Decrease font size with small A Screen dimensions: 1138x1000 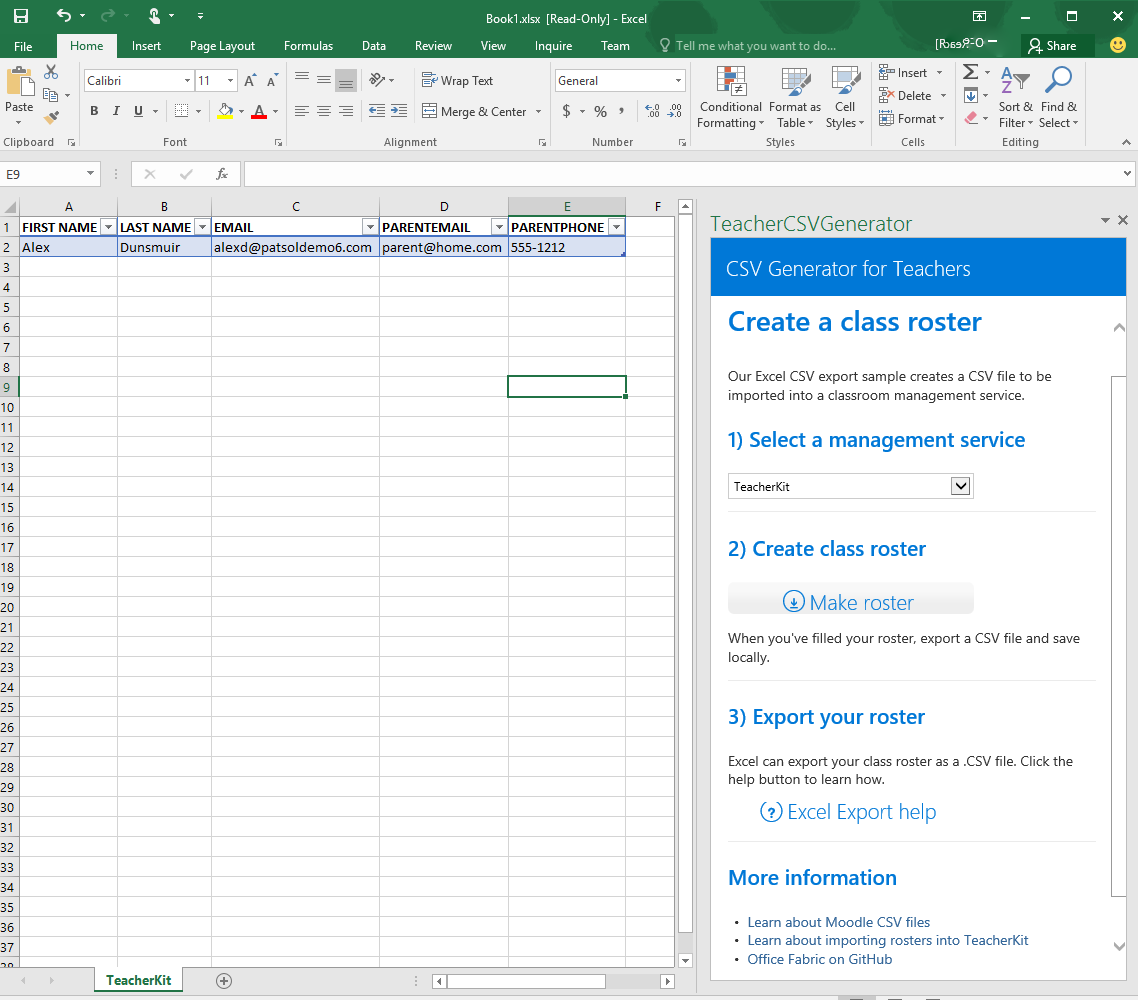272,81
